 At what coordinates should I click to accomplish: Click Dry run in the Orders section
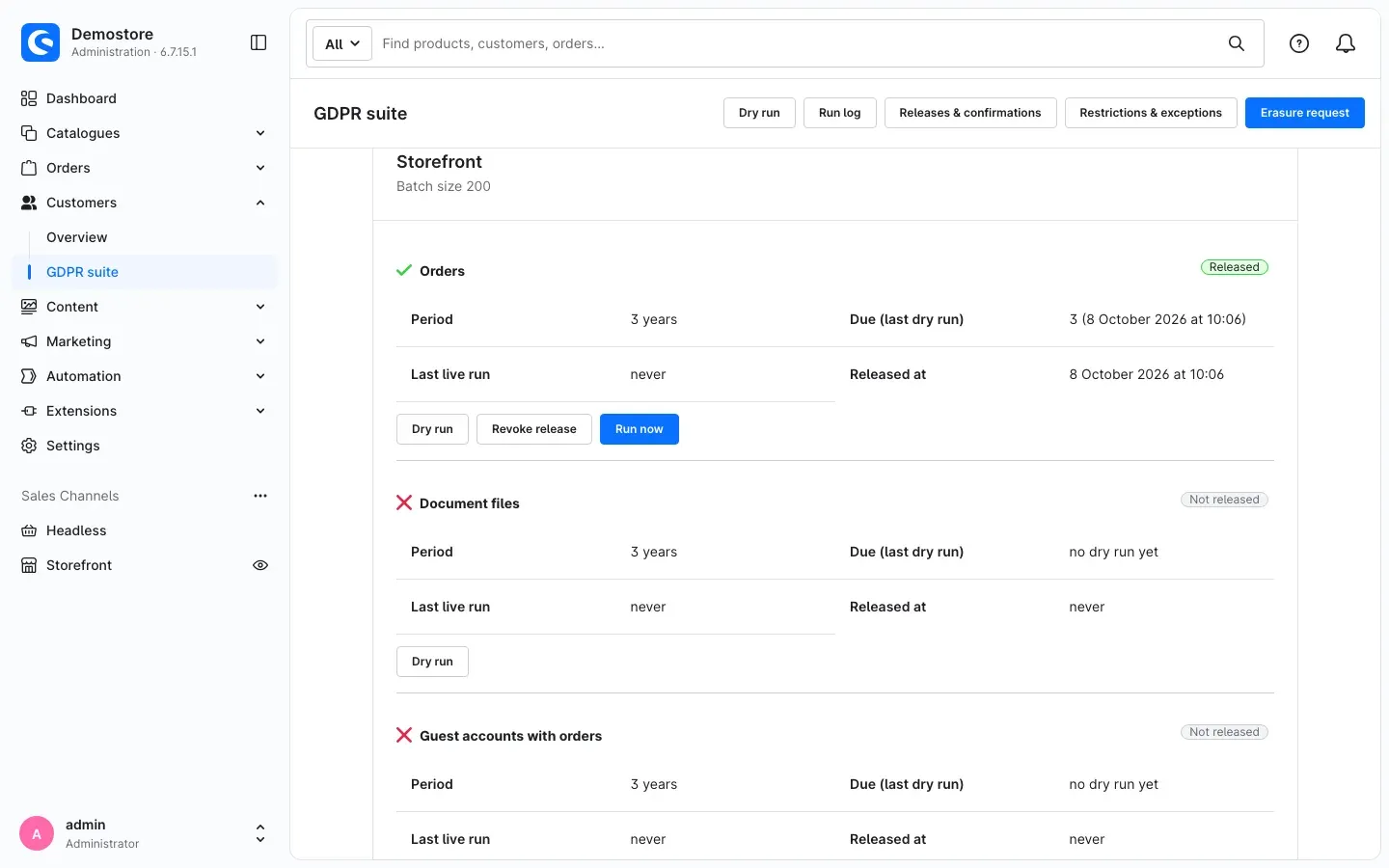pyautogui.click(x=432, y=429)
